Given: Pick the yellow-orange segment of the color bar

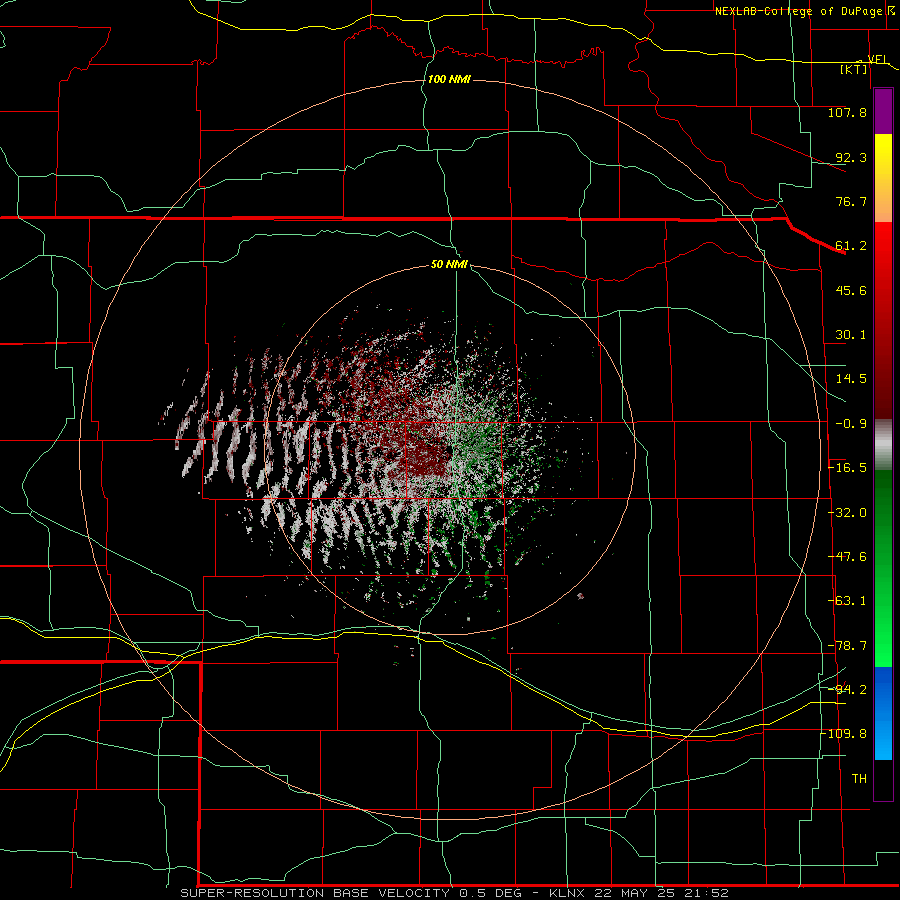Looking at the screenshot, I should tap(883, 178).
